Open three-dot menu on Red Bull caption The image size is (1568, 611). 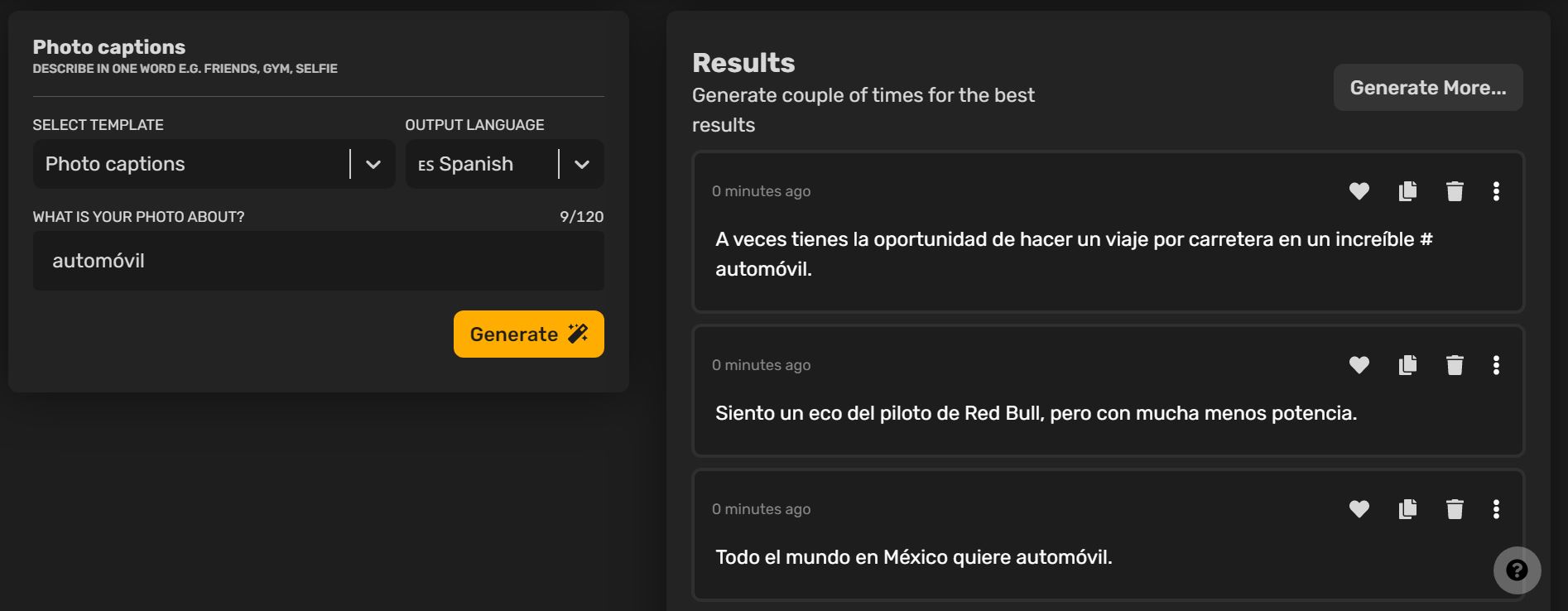(1496, 365)
